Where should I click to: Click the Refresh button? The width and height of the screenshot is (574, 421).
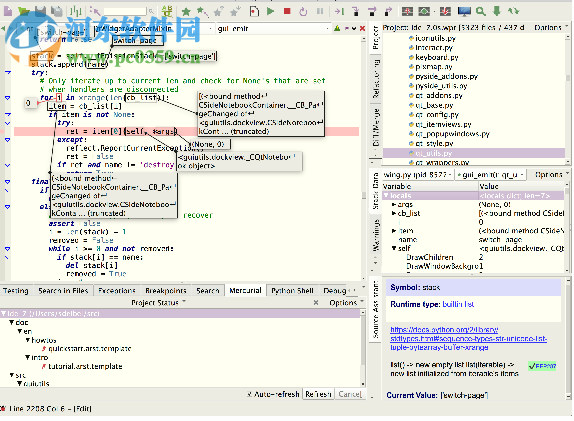coord(318,394)
